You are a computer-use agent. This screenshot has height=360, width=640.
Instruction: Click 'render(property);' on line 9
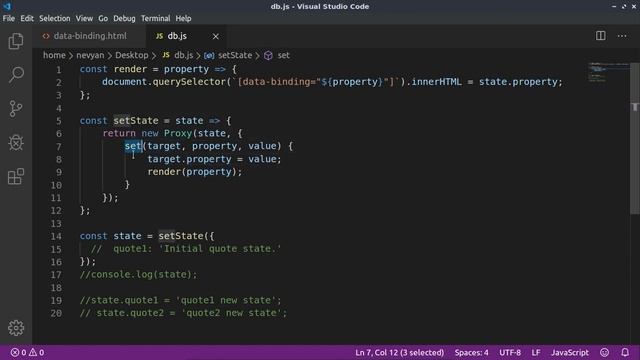click(195, 172)
